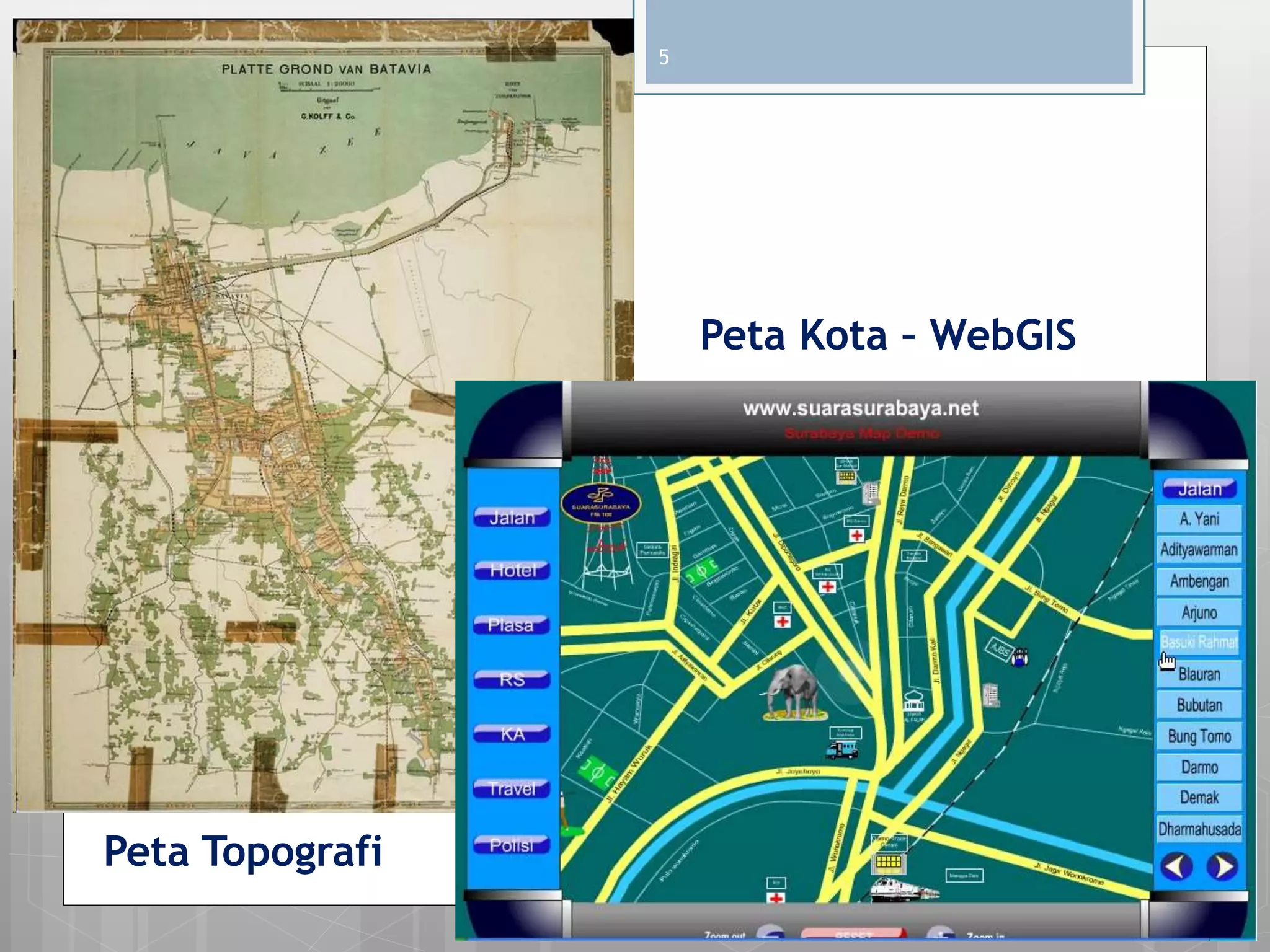
Task: Click red cross hospital icon near Jl. Kutai
Action: (783, 621)
